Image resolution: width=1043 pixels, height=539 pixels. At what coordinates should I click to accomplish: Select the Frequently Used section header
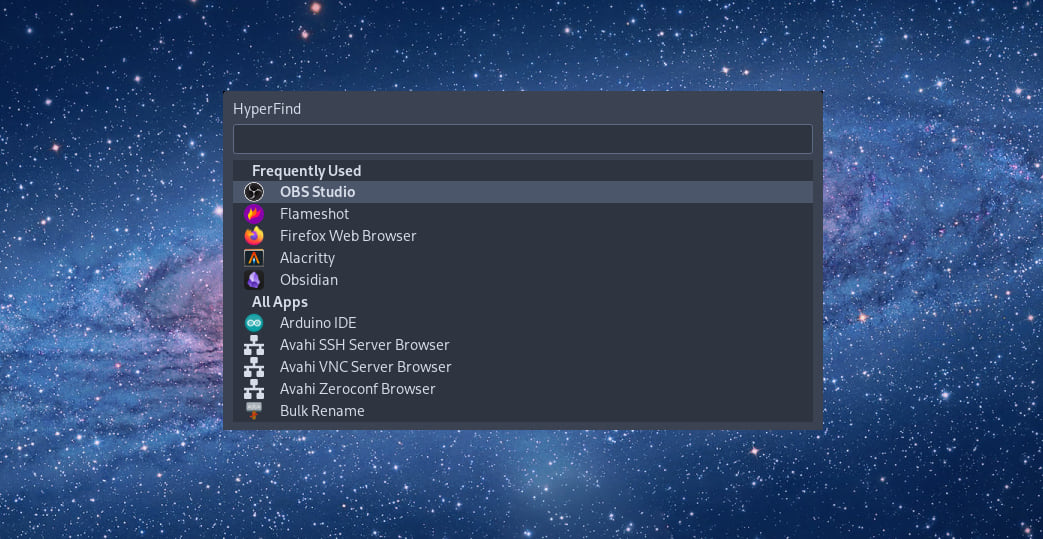click(x=306, y=171)
